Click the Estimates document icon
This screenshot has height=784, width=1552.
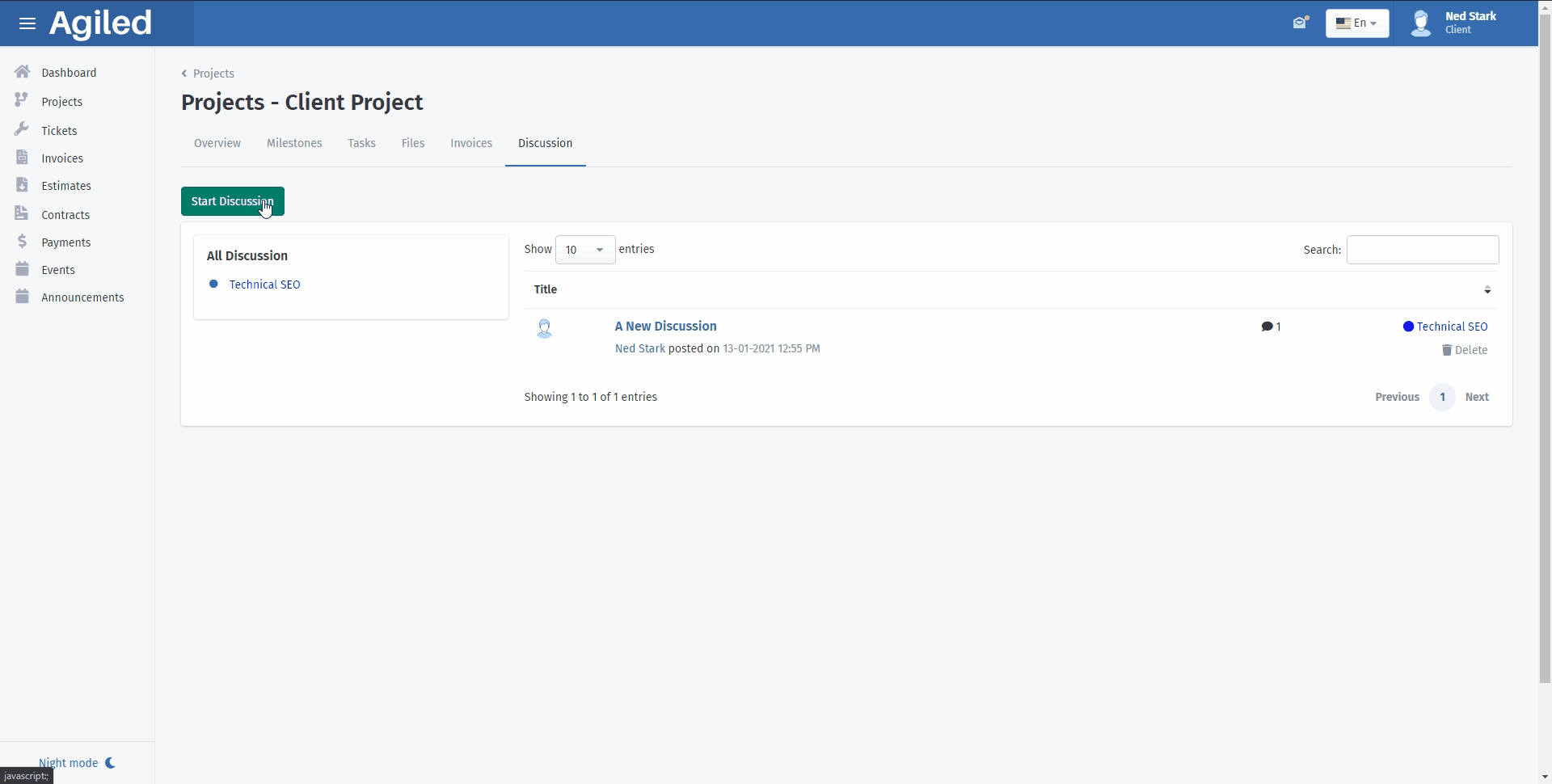pyautogui.click(x=22, y=185)
